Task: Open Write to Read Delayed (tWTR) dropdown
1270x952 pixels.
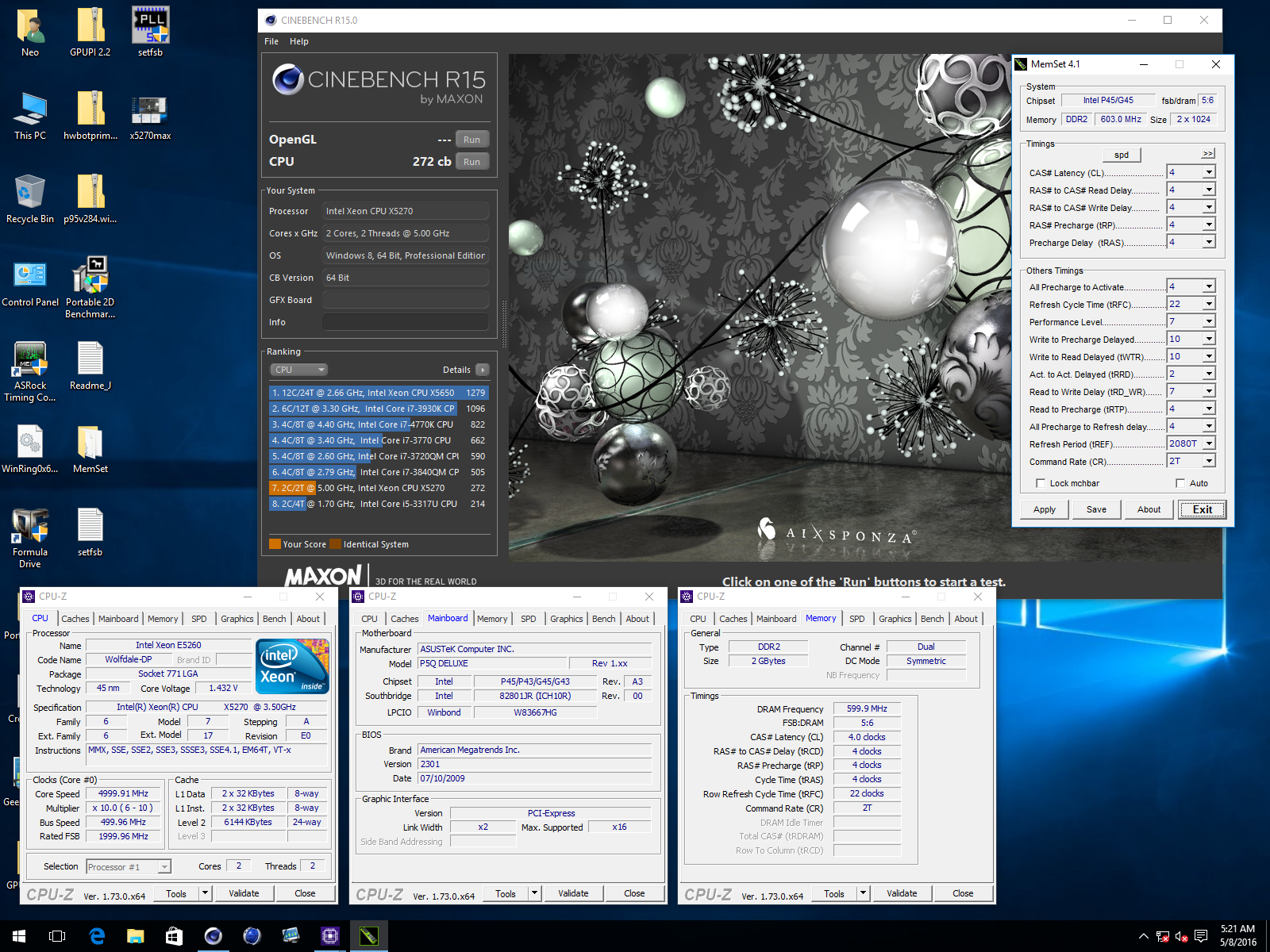Action: click(x=1209, y=356)
